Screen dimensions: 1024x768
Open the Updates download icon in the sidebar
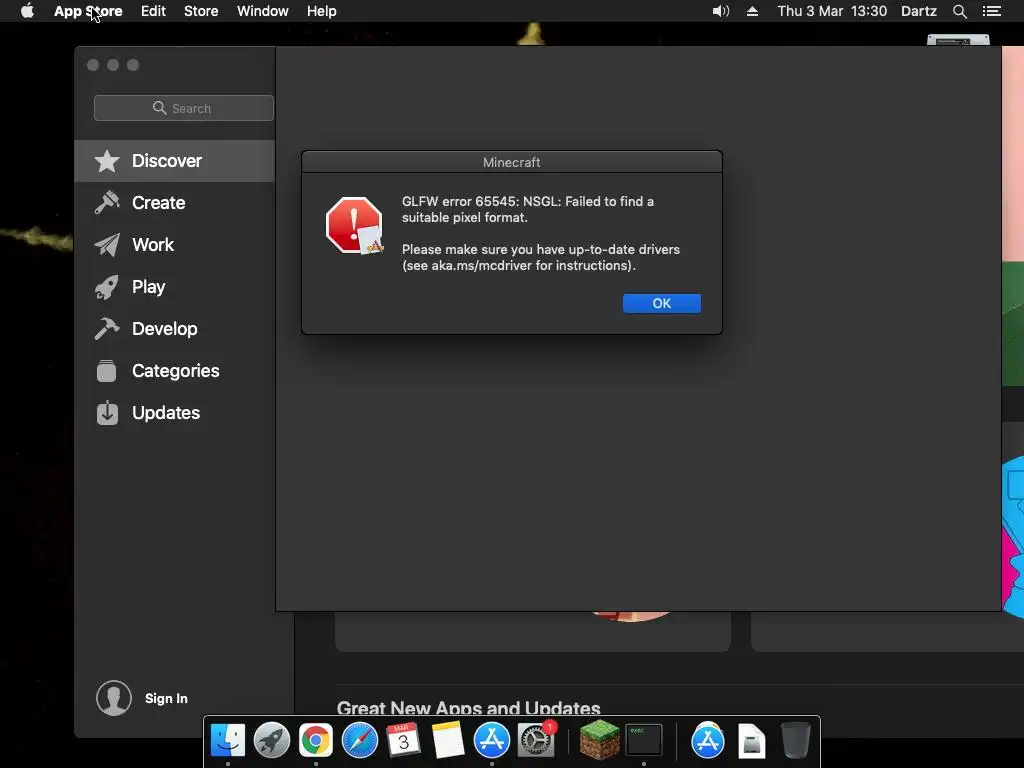point(107,413)
